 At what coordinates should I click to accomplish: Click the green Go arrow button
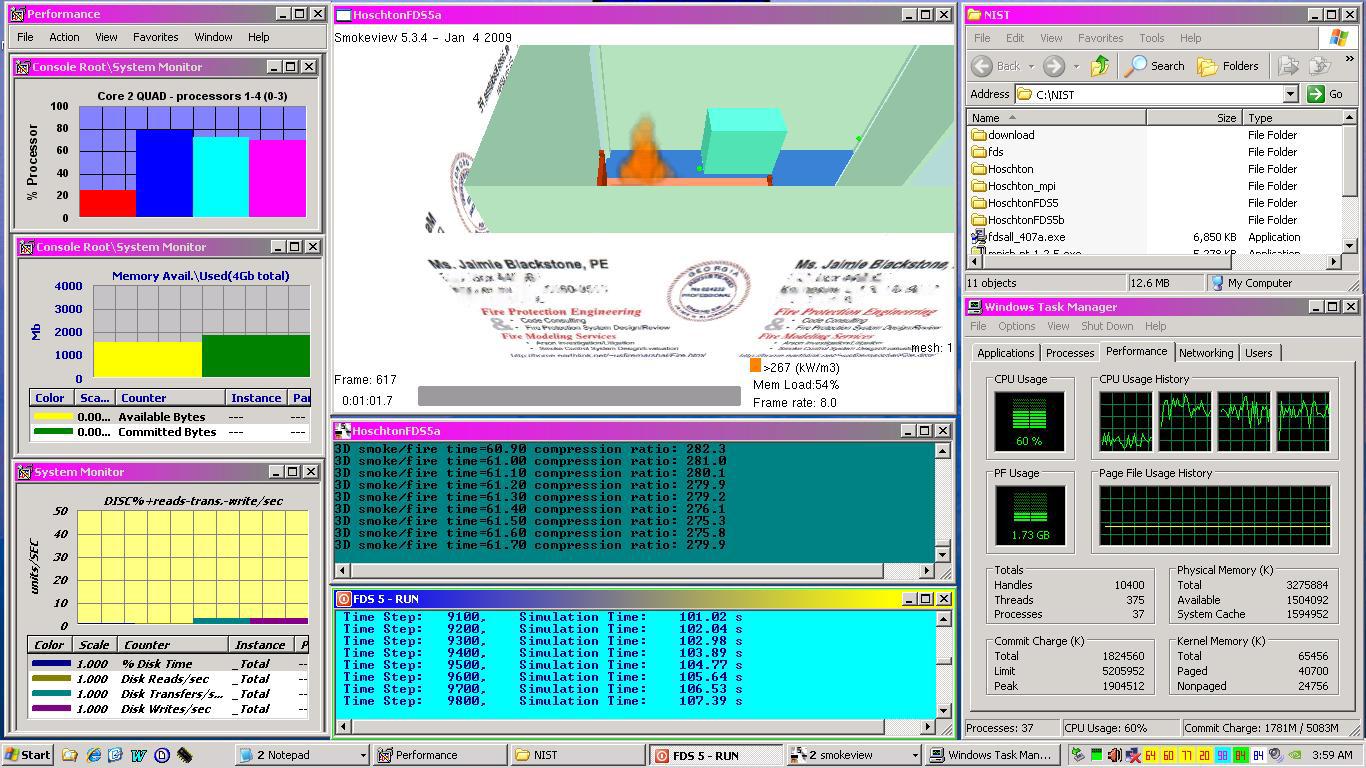pyautogui.click(x=1316, y=94)
